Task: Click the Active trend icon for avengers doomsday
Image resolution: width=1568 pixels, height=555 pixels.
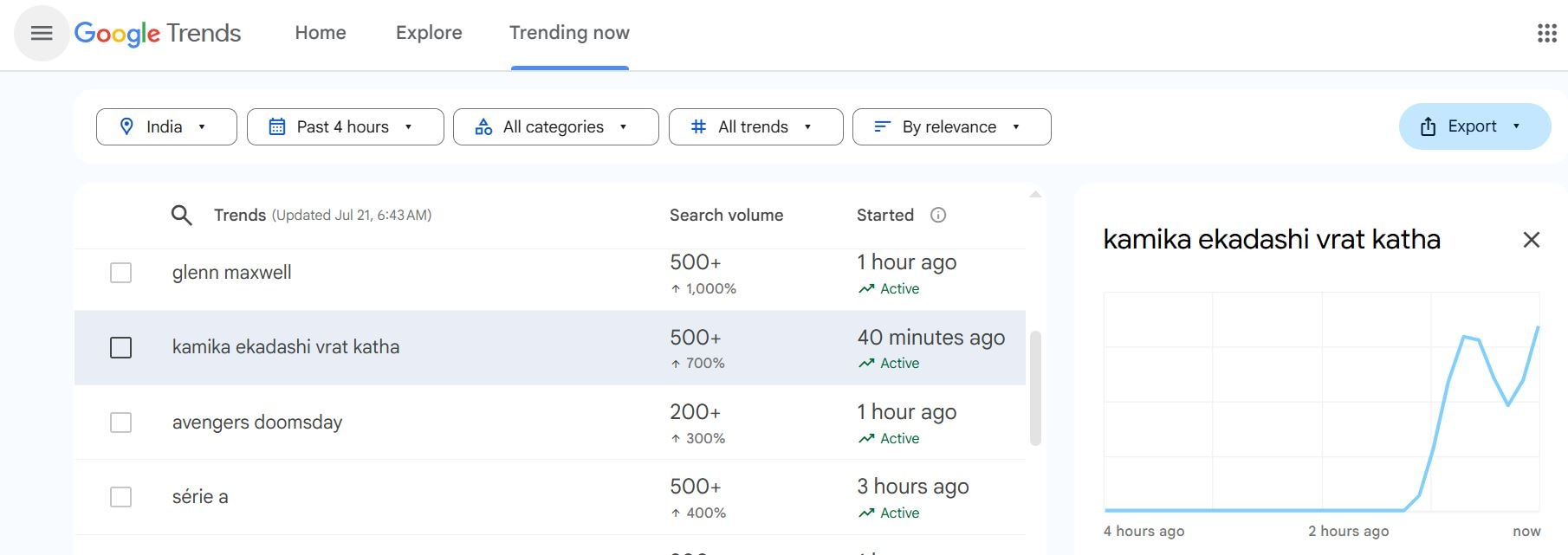Action: pos(866,438)
